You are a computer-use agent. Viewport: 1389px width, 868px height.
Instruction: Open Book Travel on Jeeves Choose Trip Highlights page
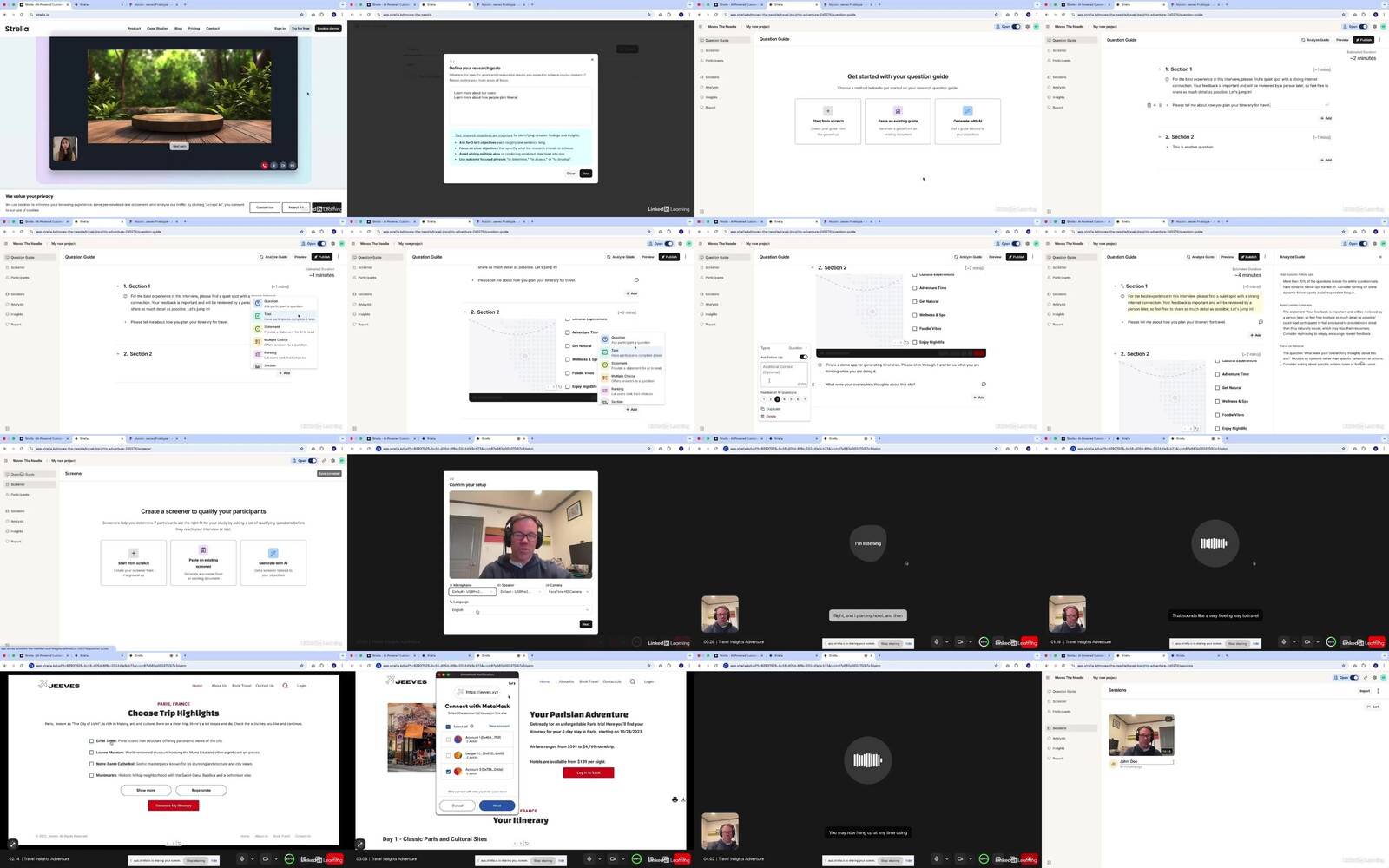pos(241,686)
